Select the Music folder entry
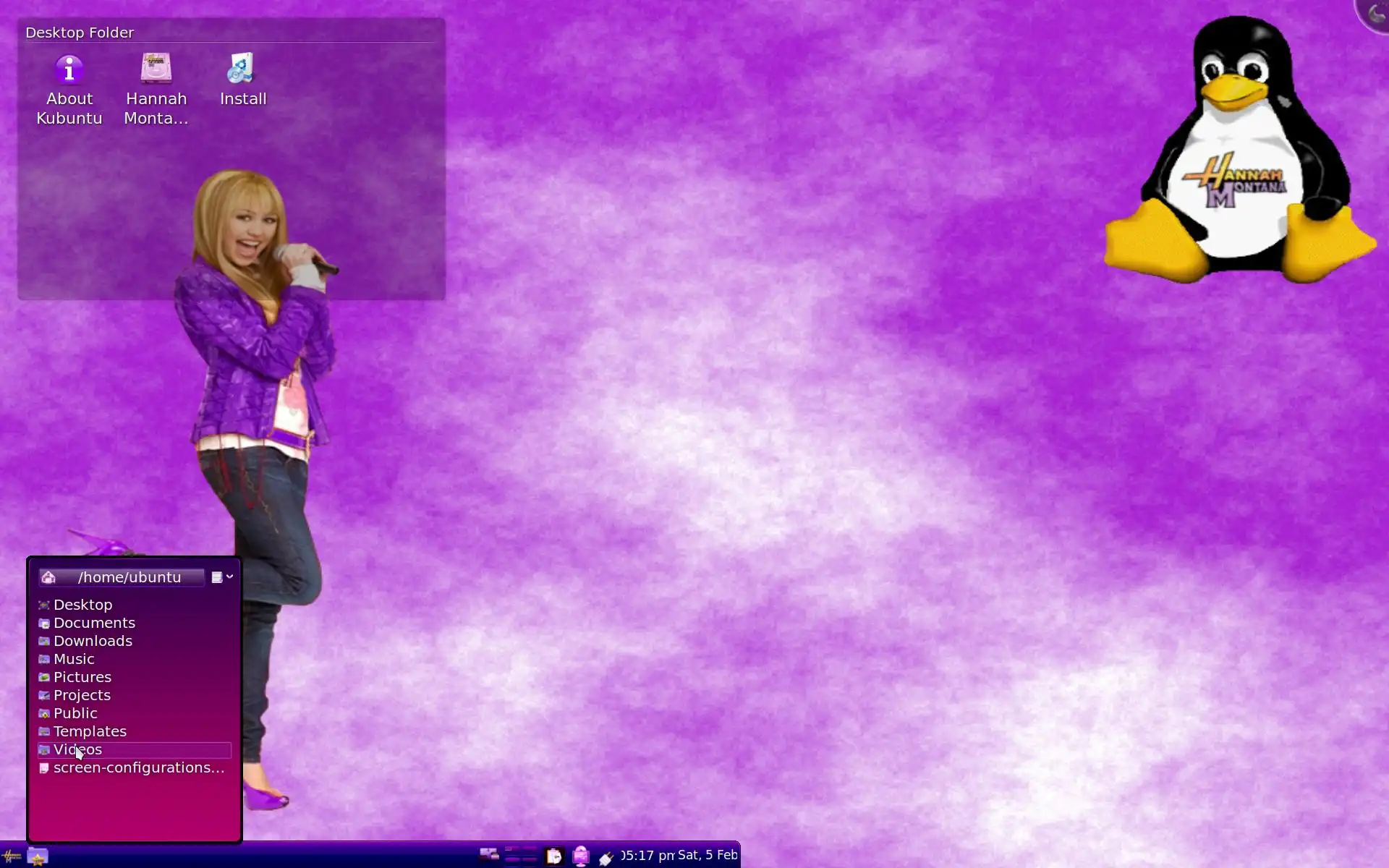The image size is (1389, 868). 74,659
